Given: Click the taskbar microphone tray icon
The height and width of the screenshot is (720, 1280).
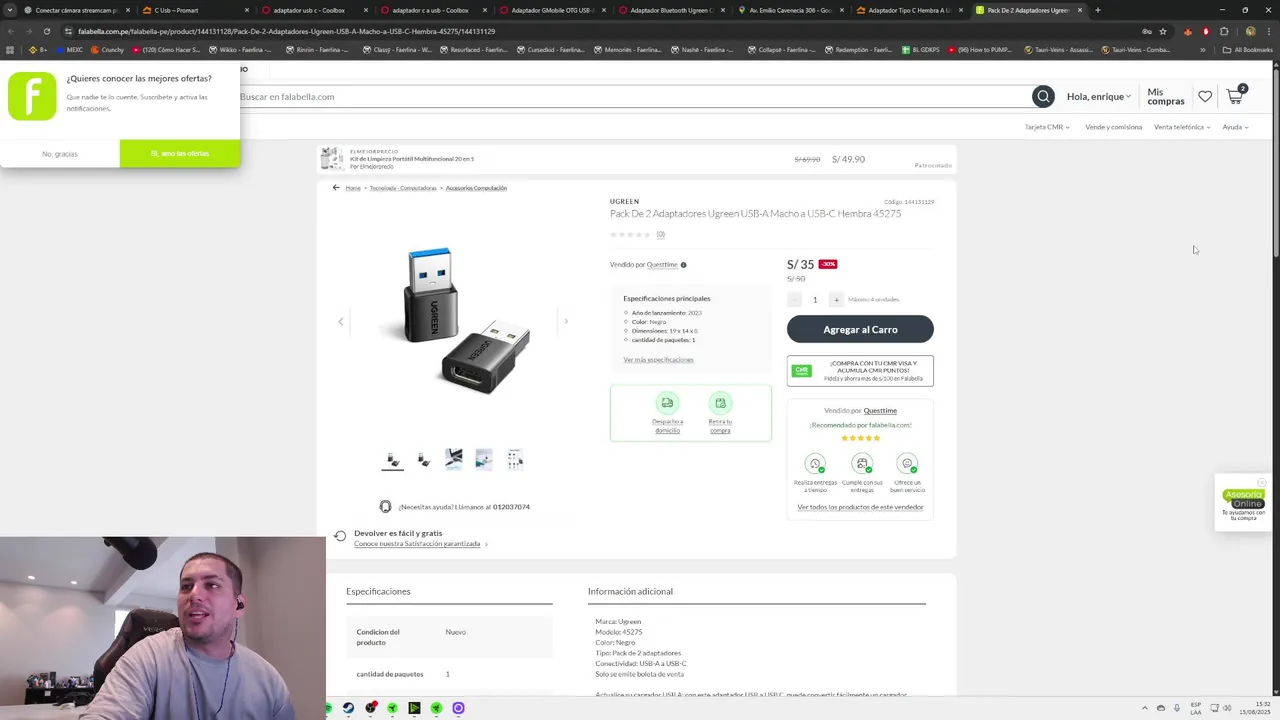Looking at the screenshot, I should 1176,708.
